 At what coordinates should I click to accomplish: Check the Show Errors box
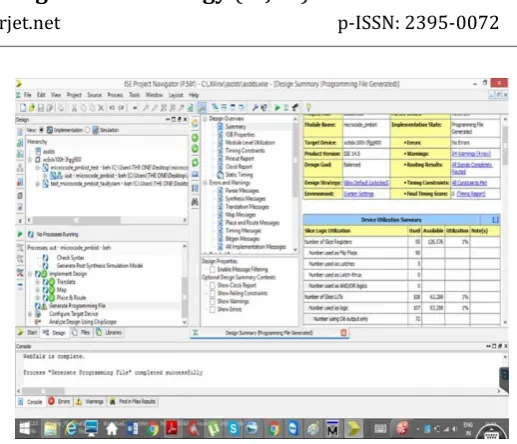point(212,309)
